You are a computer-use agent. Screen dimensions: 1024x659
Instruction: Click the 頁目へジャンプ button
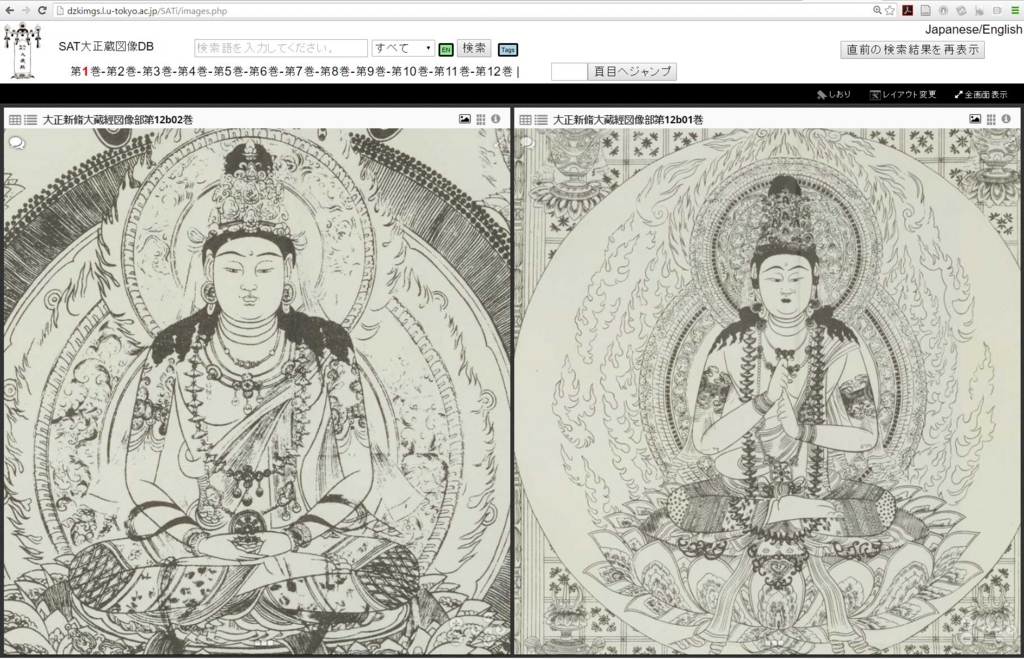point(632,72)
